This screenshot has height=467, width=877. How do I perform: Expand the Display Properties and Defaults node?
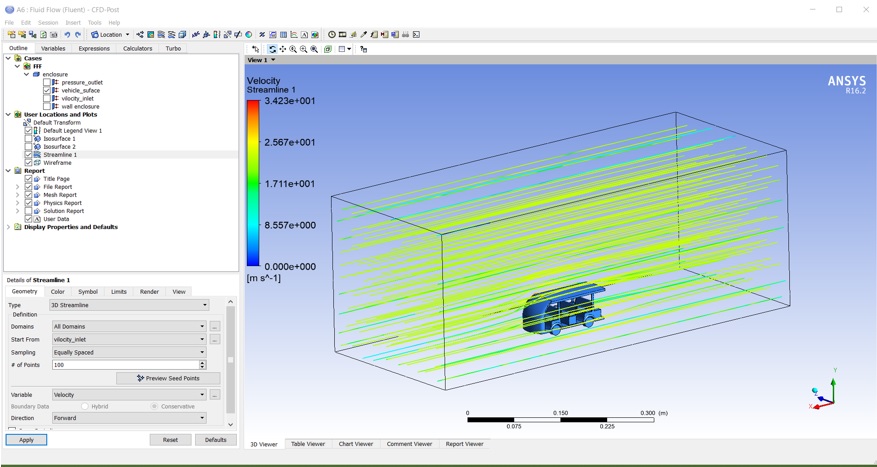pos(8,227)
